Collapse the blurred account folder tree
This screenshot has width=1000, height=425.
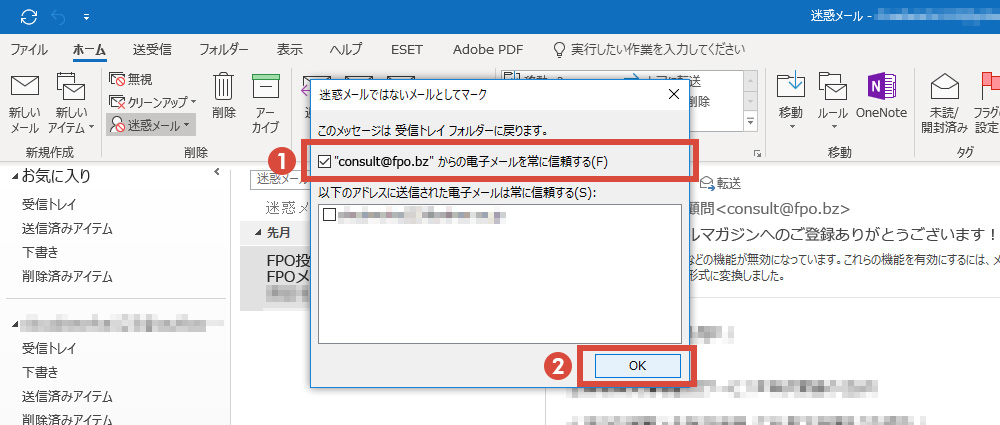point(16,325)
